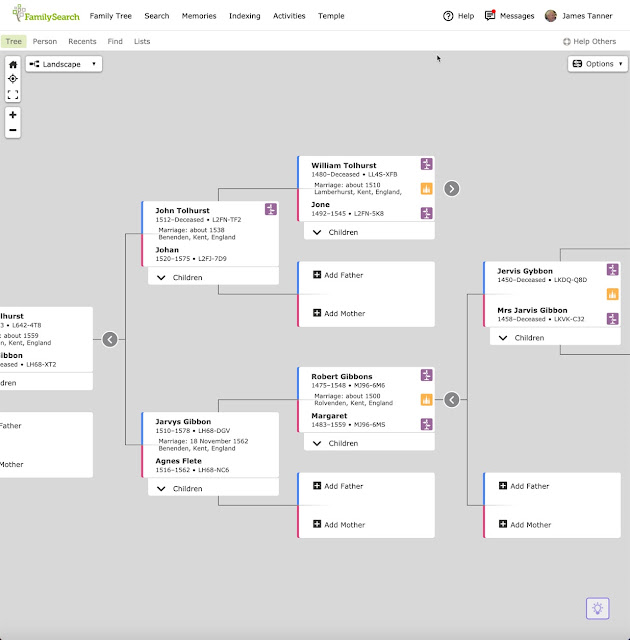The height and width of the screenshot is (640, 630).
Task: Open orange temple icon on Robert Gibbons card
Action: [x=427, y=400]
